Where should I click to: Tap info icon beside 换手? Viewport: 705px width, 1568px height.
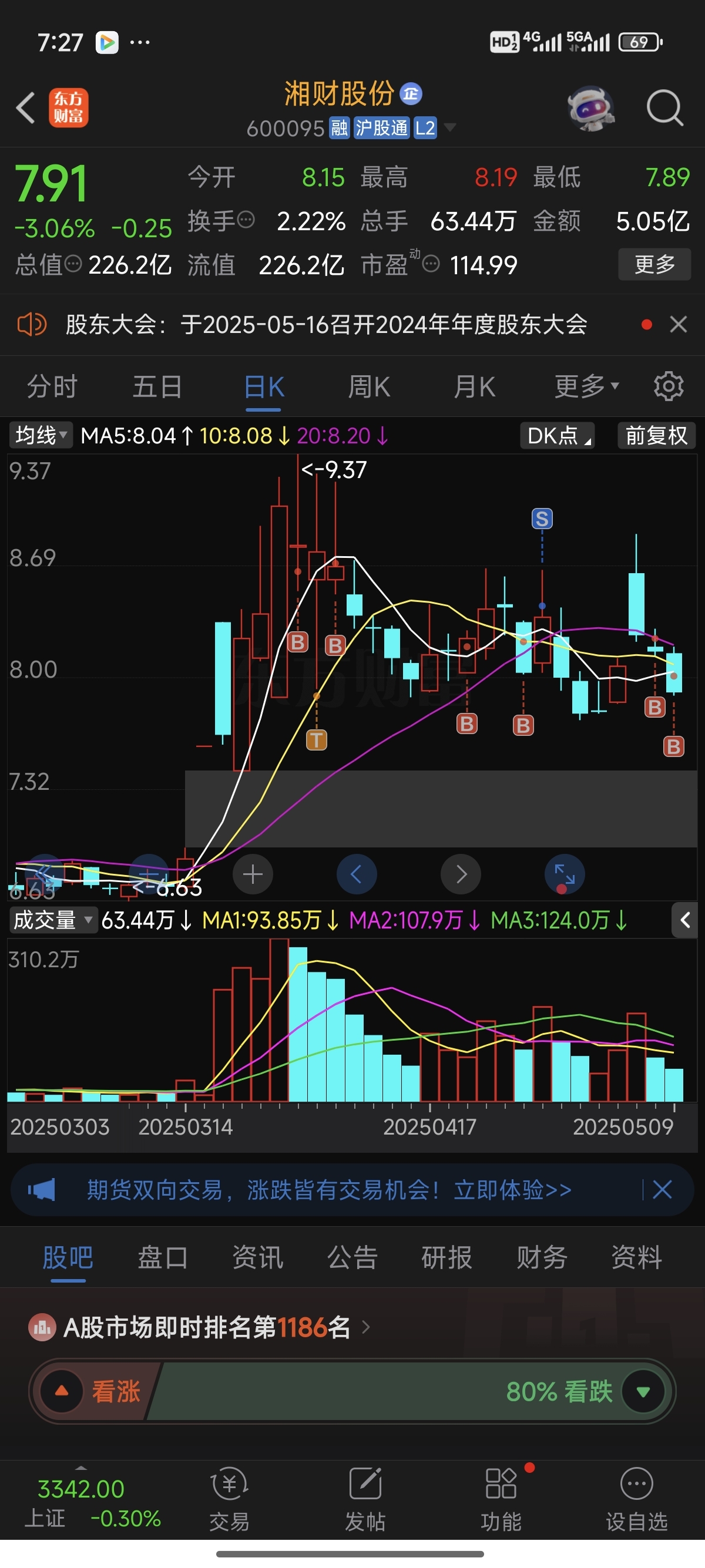tap(246, 220)
